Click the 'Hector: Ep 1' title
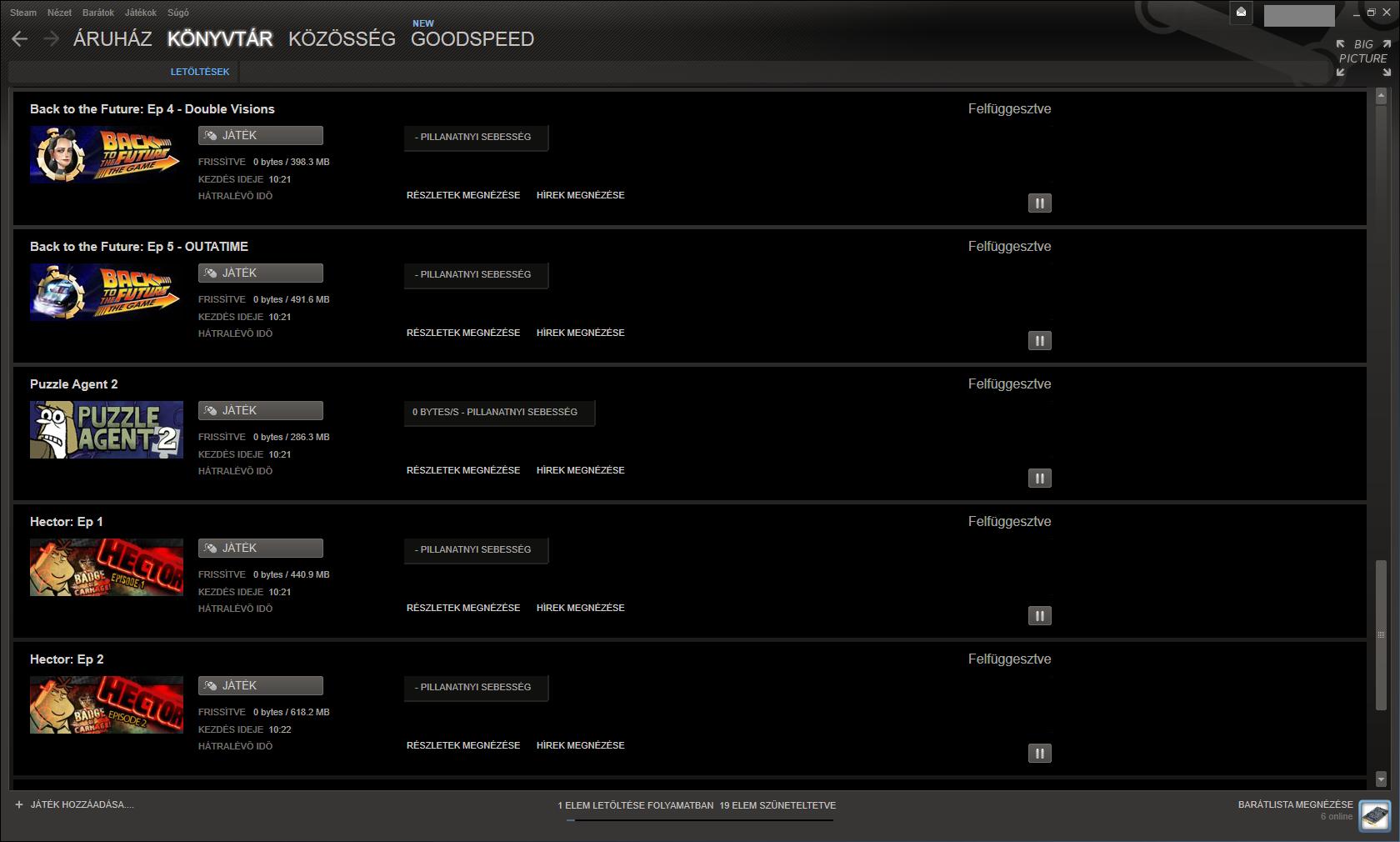1400x842 pixels. [67, 522]
